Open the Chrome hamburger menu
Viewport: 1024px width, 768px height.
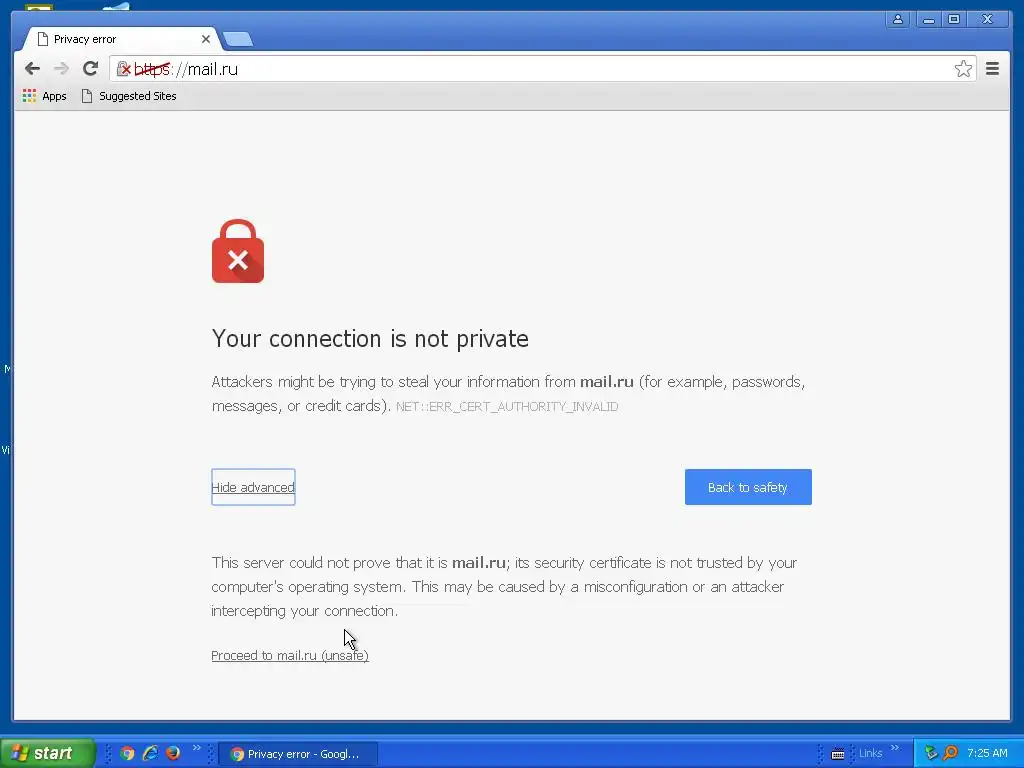992,69
